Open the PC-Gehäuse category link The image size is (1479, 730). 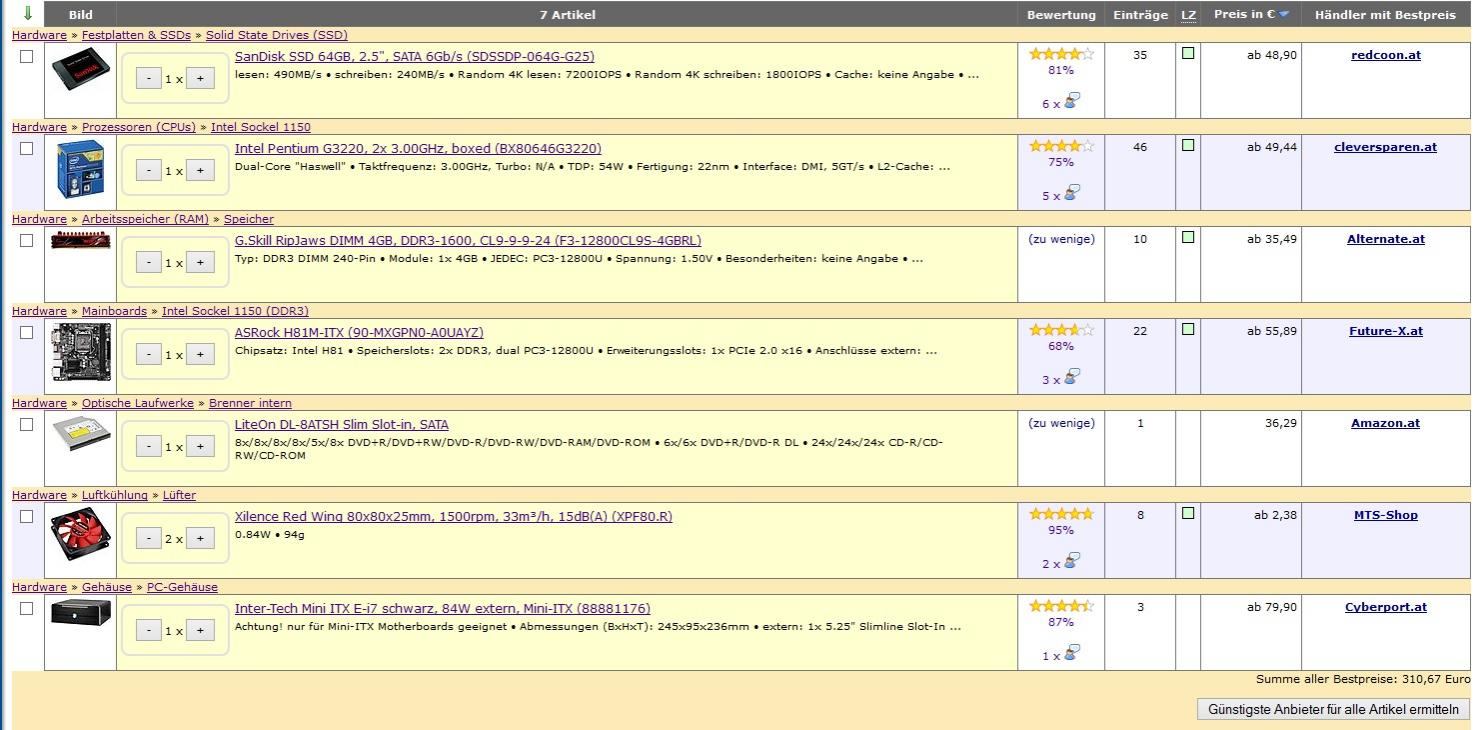[x=182, y=587]
